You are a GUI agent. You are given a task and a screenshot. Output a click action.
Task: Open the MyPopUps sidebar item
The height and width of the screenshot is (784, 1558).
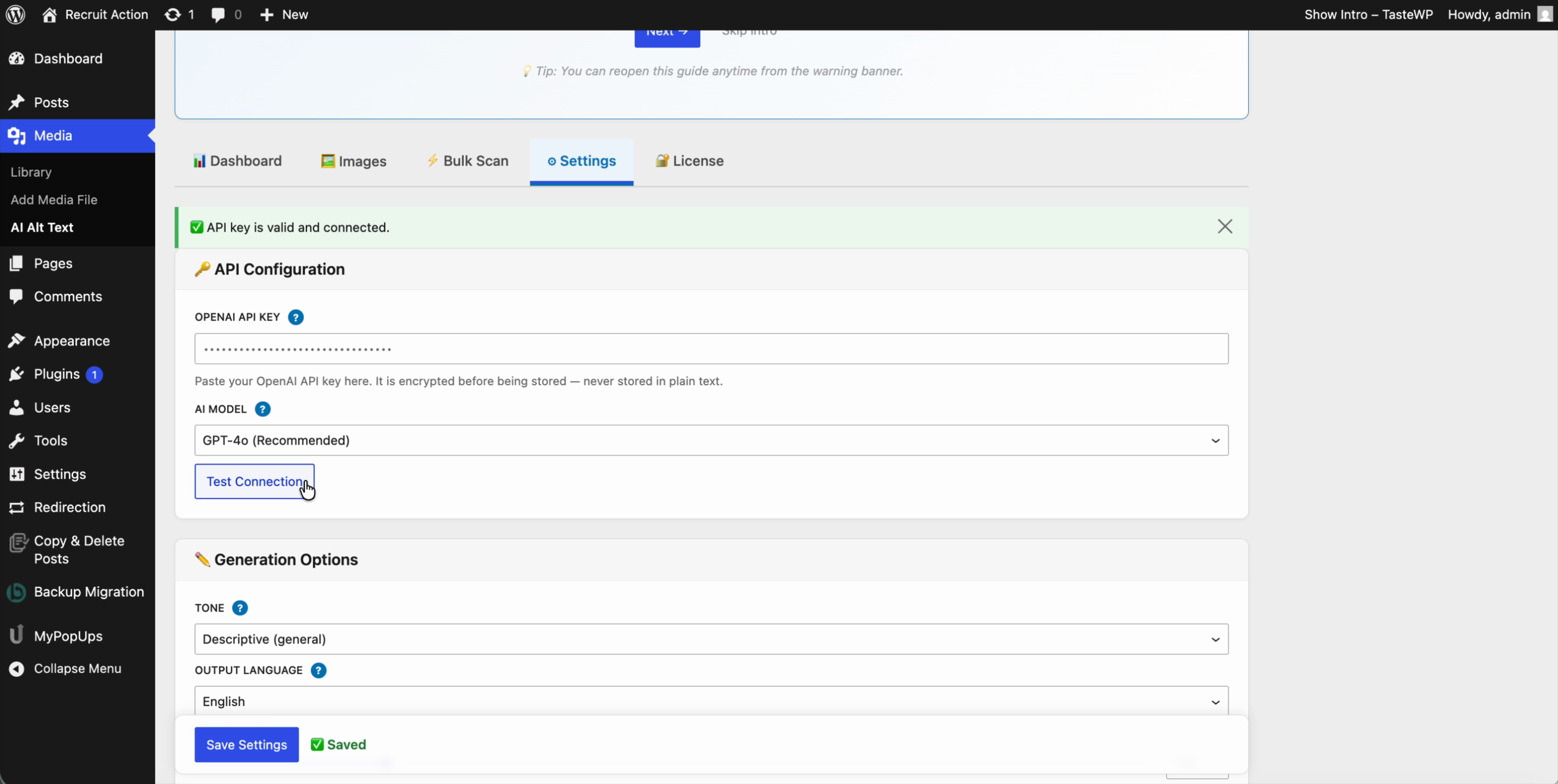click(x=68, y=636)
